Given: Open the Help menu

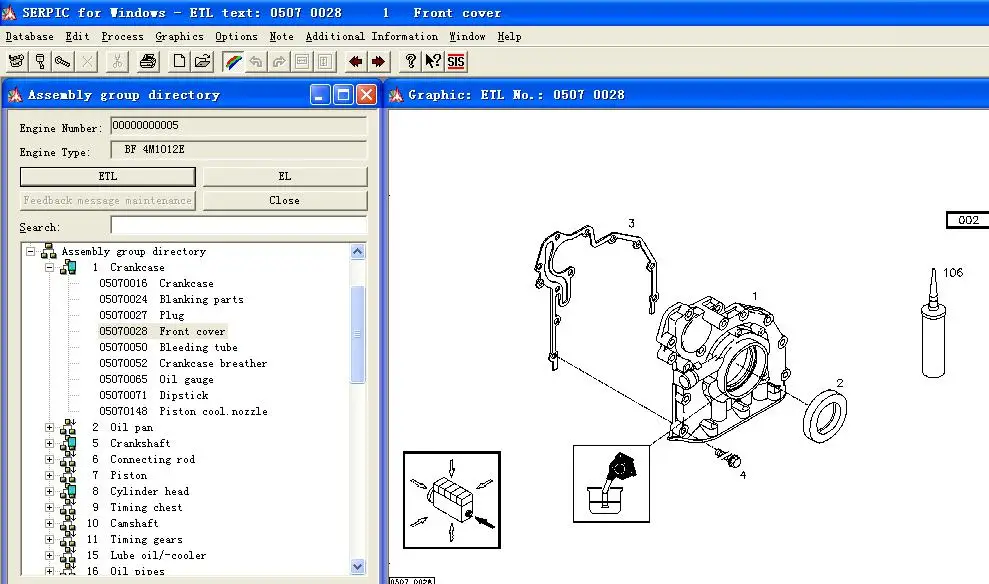Looking at the screenshot, I should [x=509, y=37].
